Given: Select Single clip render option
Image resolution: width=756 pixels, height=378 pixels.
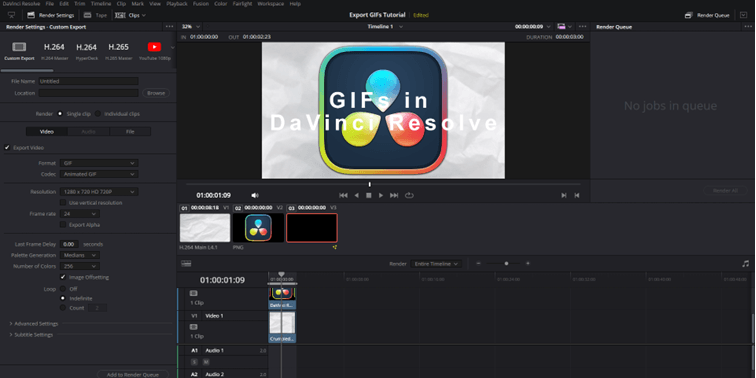Looking at the screenshot, I should click(60, 114).
